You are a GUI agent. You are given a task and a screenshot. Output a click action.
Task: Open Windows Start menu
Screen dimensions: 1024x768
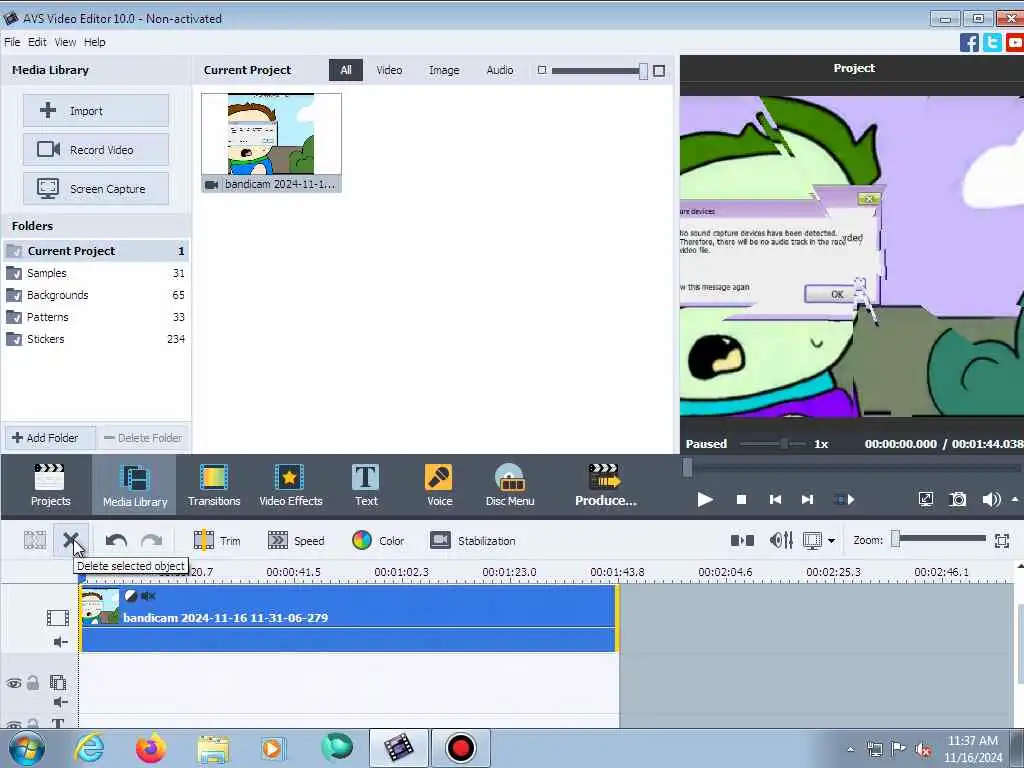click(x=25, y=748)
